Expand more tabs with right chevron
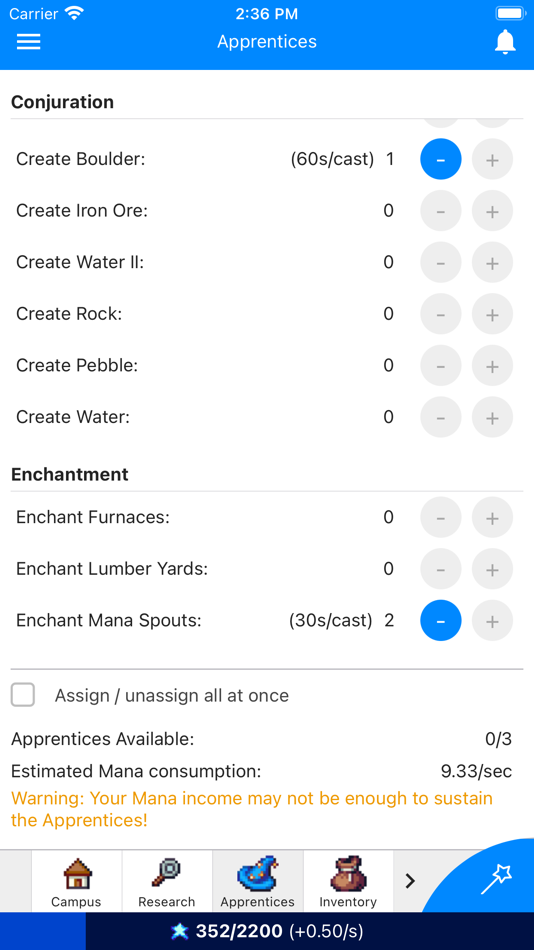Viewport: 534px width, 950px height. 410,881
